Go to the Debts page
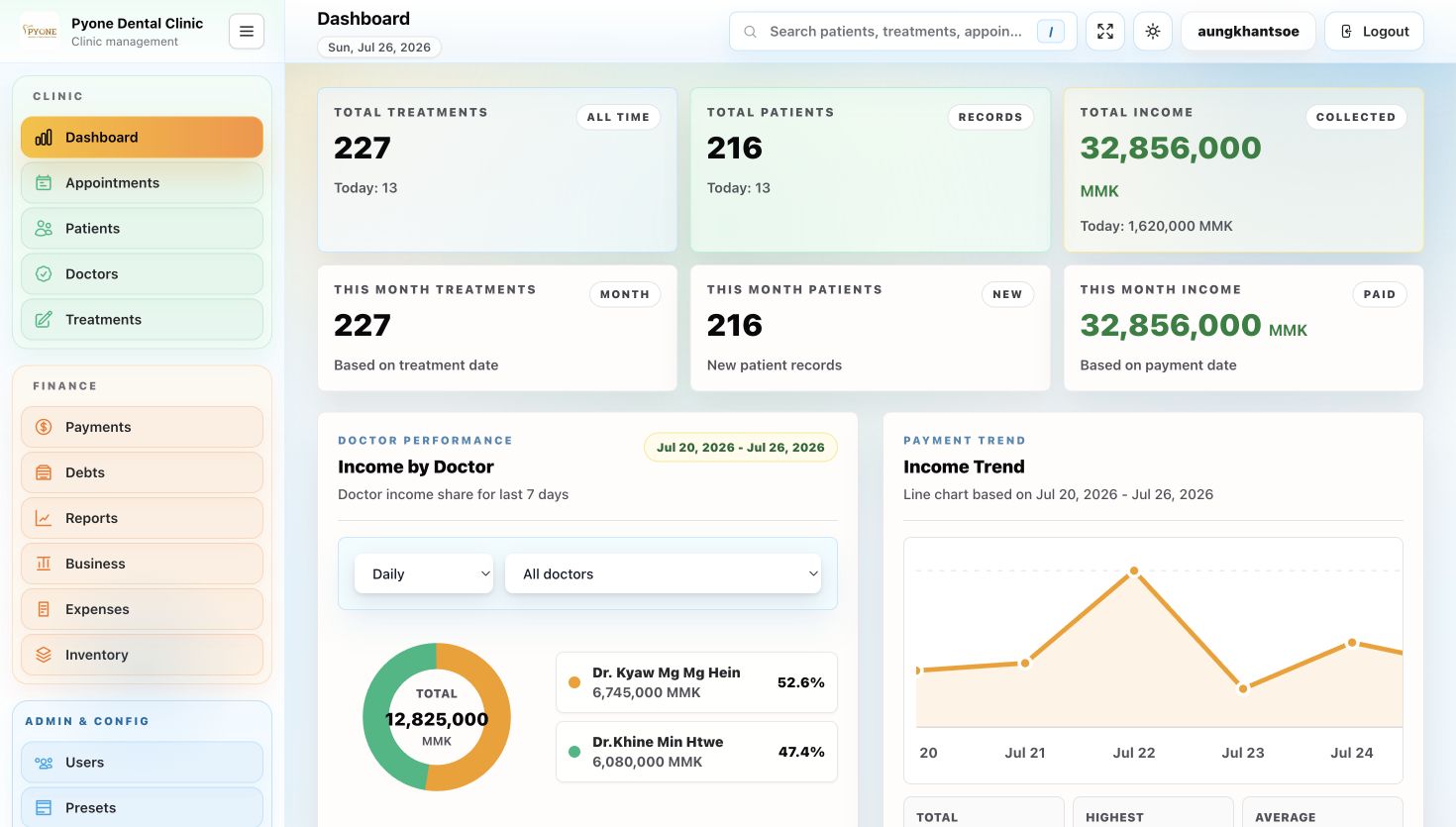 (142, 472)
